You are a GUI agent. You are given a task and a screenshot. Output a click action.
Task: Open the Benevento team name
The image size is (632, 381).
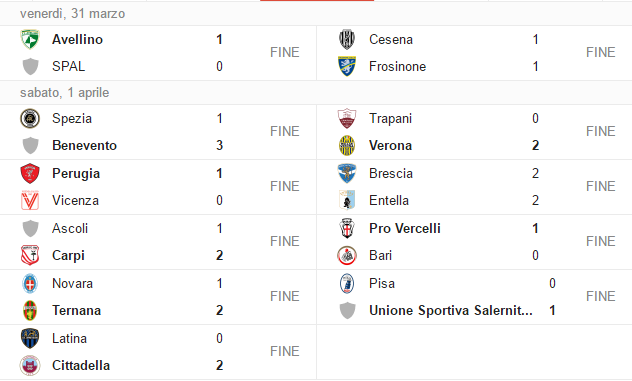tap(84, 146)
